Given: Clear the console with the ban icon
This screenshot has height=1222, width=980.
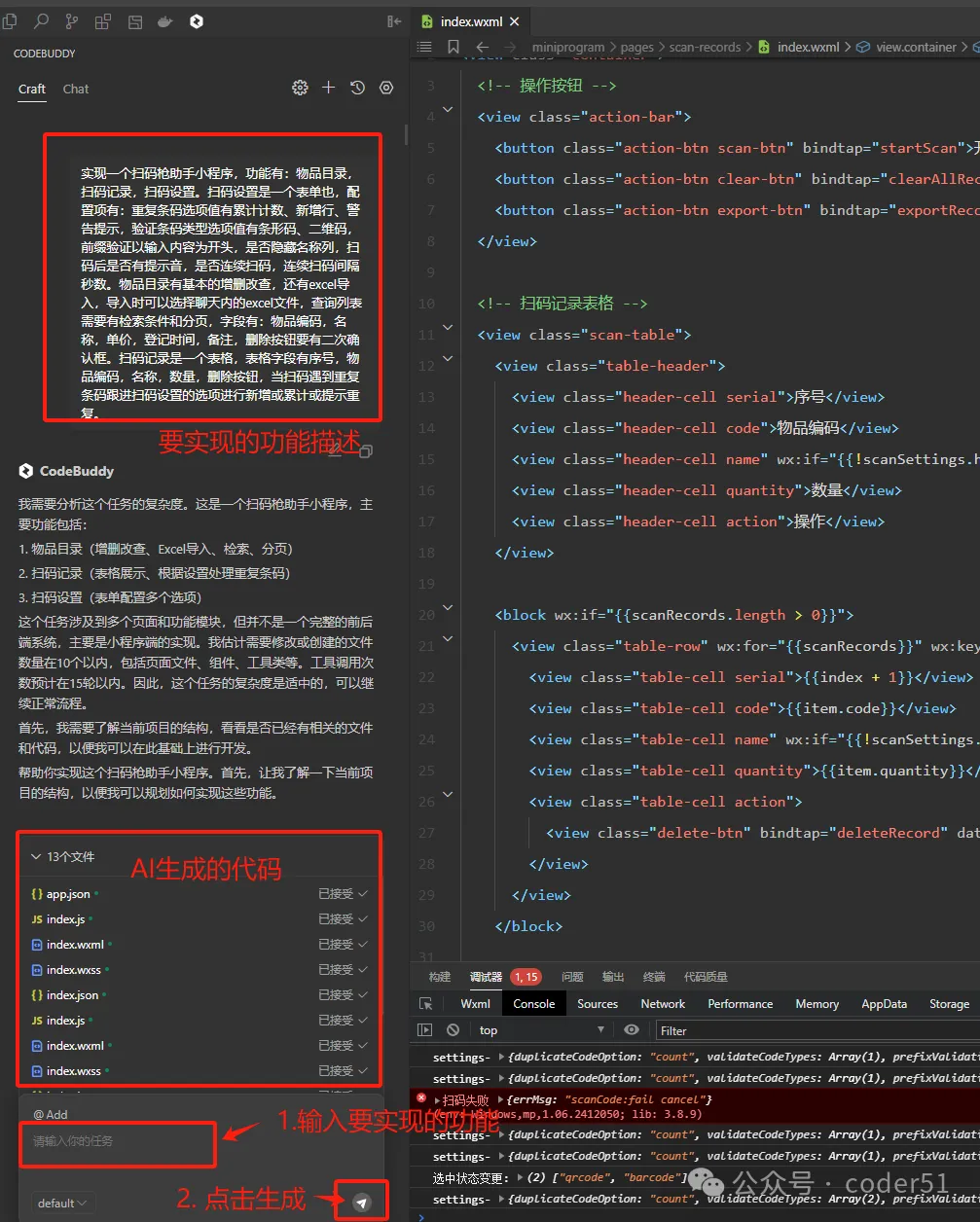Looking at the screenshot, I should (x=453, y=1029).
